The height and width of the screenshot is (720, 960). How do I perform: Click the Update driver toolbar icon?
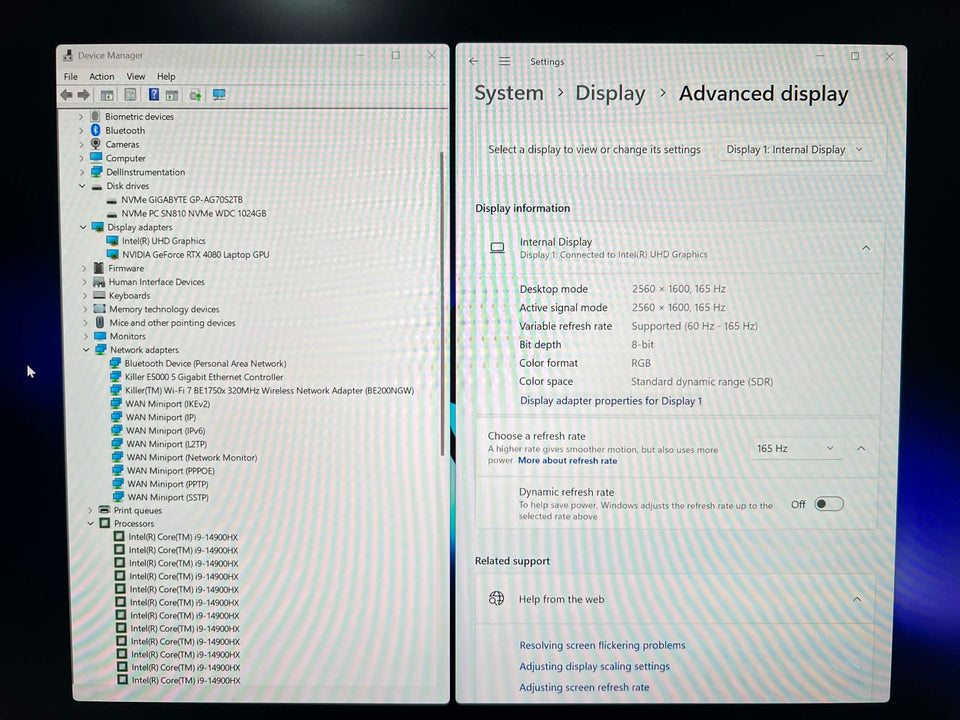195,95
